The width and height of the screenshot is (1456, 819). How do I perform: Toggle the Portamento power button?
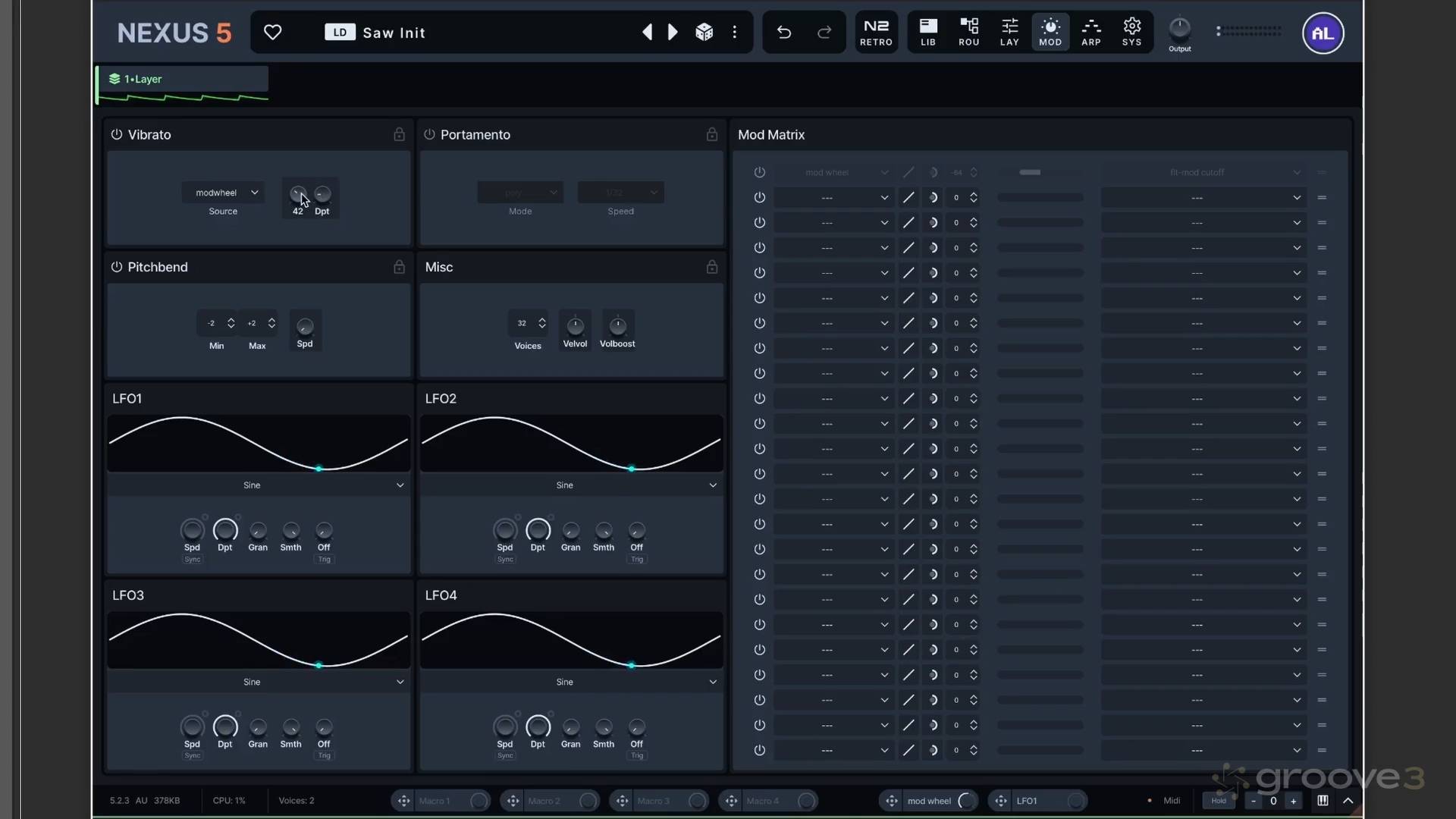pos(429,134)
